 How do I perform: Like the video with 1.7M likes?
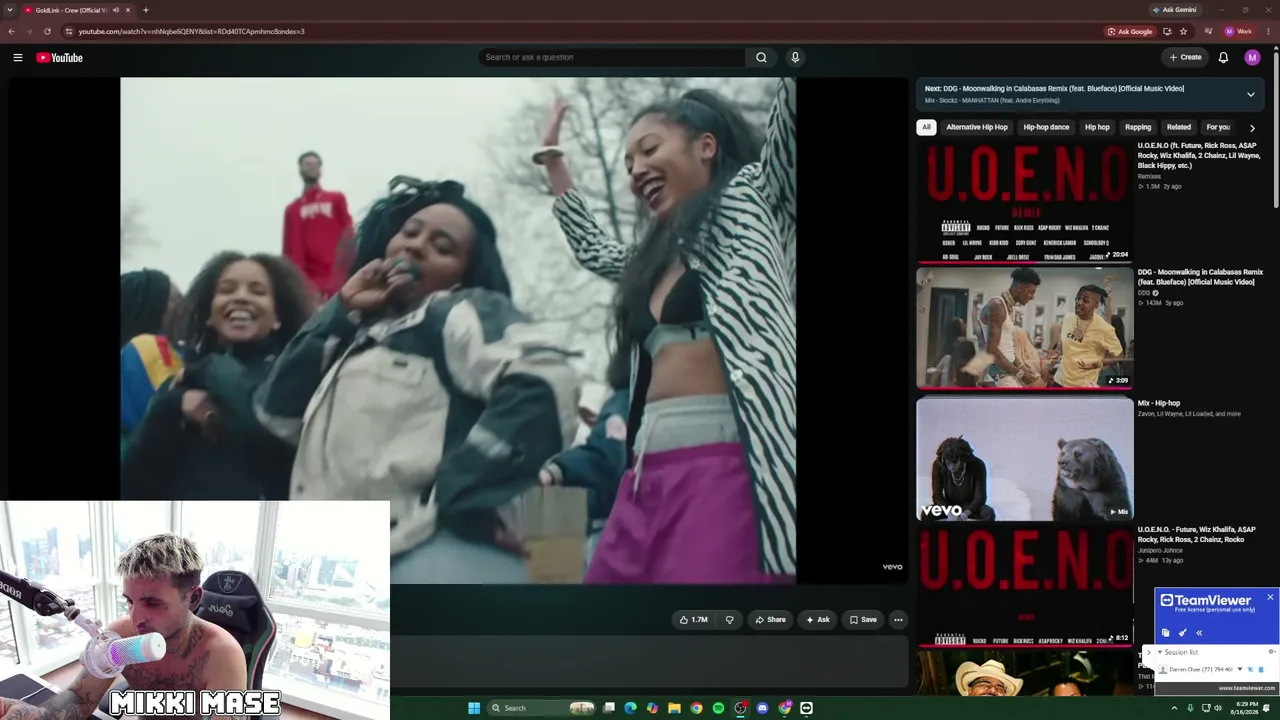pos(693,620)
